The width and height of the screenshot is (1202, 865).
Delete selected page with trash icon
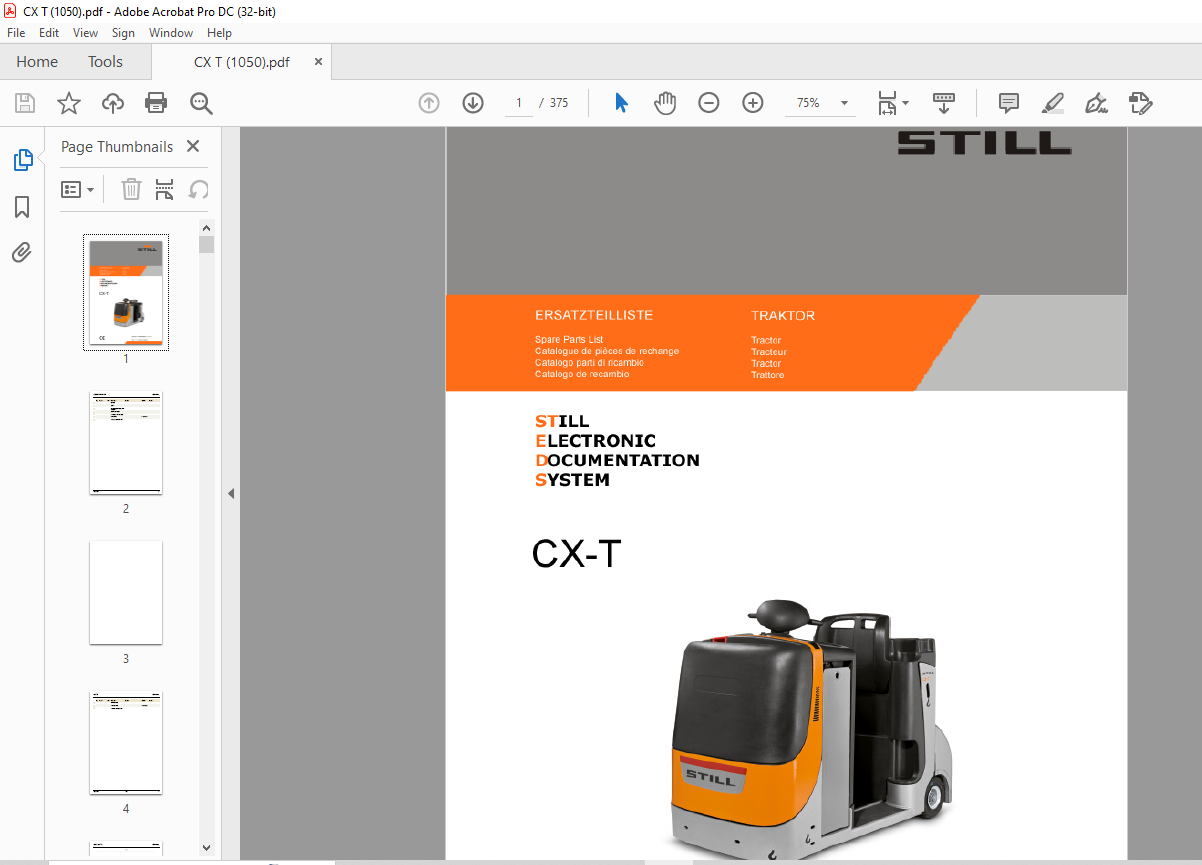click(131, 189)
